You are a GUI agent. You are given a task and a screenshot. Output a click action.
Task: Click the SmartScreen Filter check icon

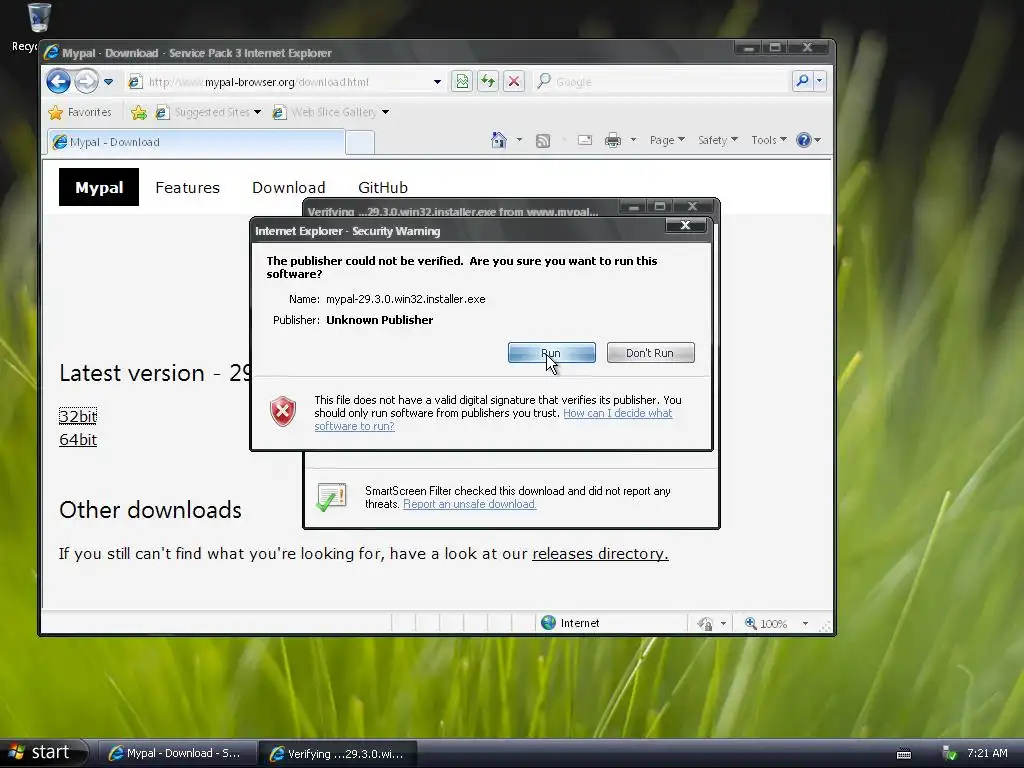click(332, 497)
